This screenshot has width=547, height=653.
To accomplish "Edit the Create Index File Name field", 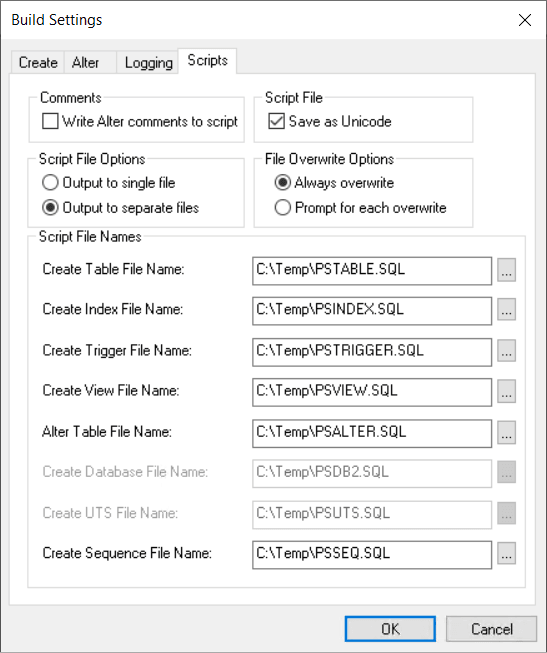I will point(372,311).
